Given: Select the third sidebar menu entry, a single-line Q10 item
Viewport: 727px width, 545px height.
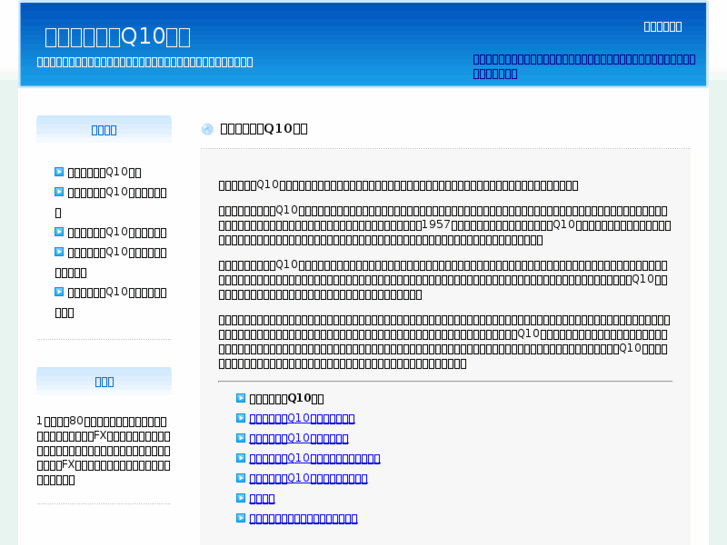Looking at the screenshot, I should pos(117,232).
